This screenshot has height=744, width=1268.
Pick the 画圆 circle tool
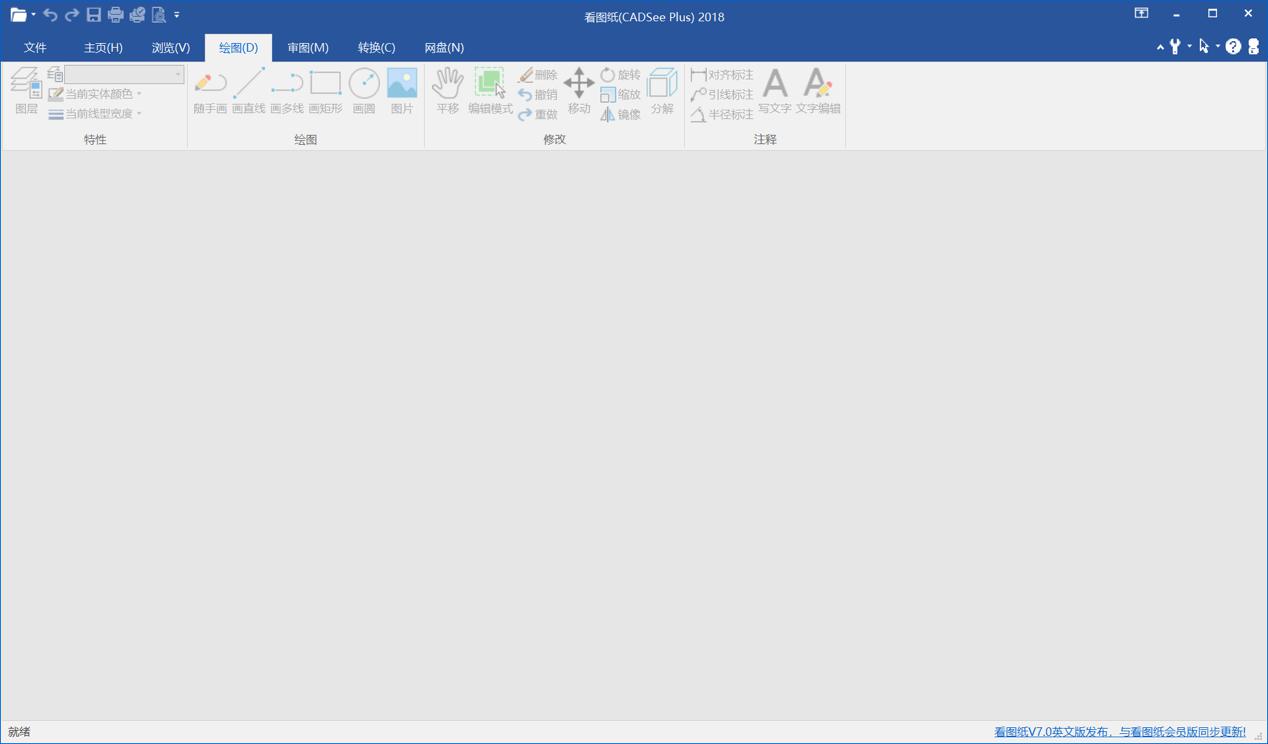point(364,91)
